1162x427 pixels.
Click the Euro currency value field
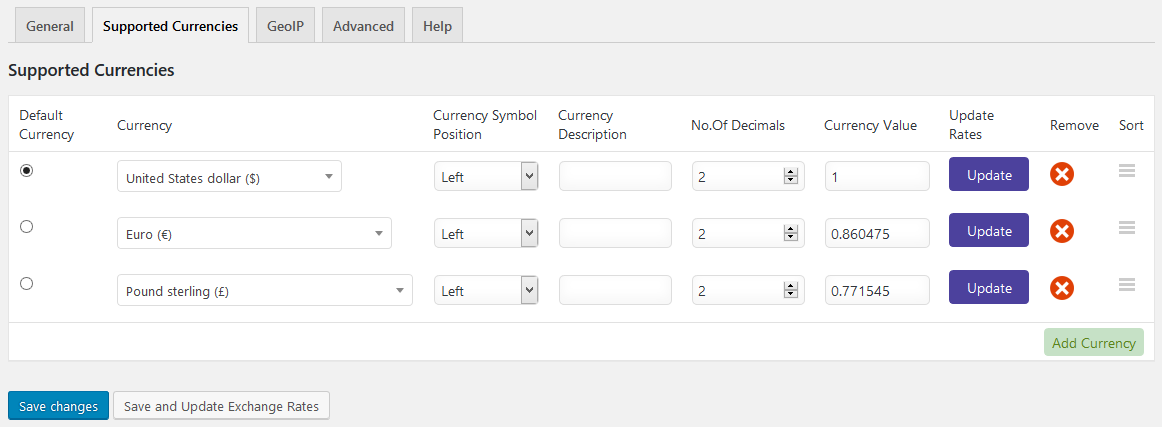[x=877, y=234]
